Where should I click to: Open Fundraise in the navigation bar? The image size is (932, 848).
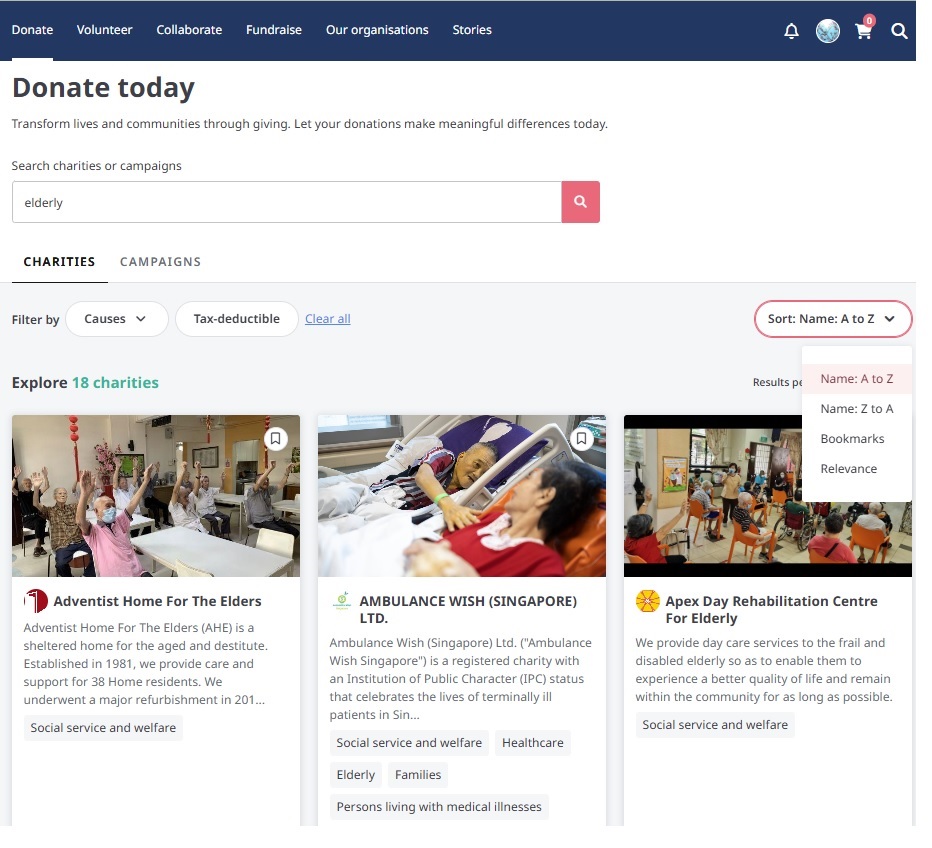pos(274,30)
